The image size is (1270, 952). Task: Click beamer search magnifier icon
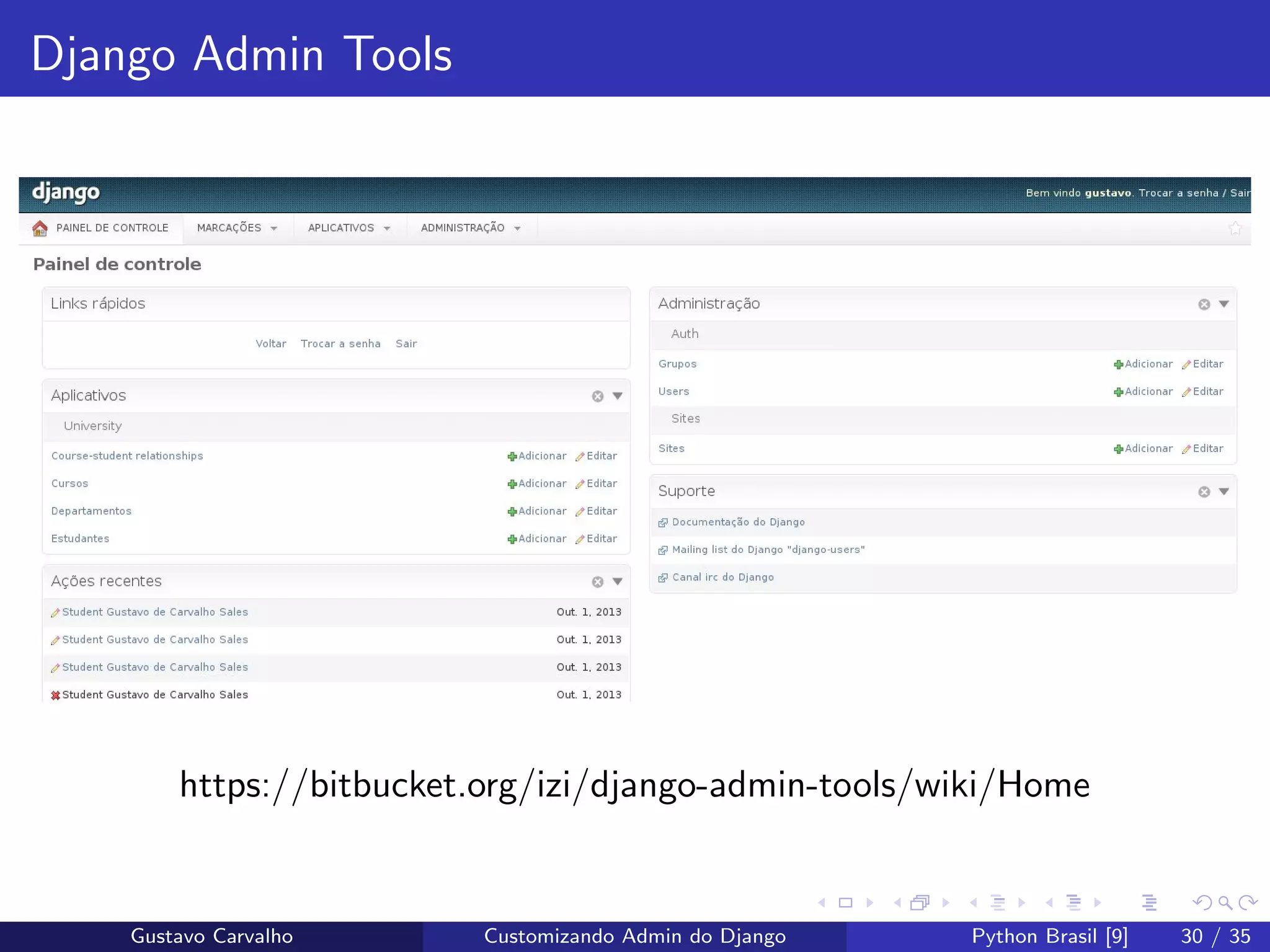(x=1225, y=902)
